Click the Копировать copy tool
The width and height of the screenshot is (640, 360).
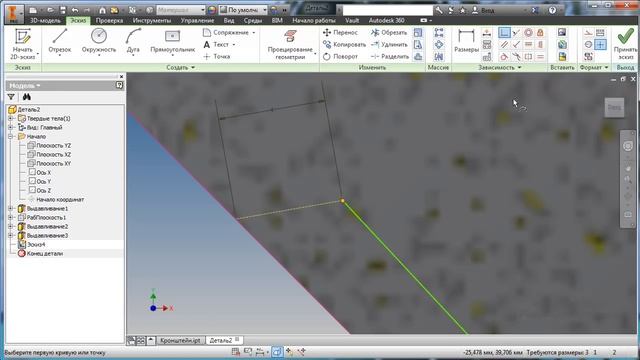[344, 44]
